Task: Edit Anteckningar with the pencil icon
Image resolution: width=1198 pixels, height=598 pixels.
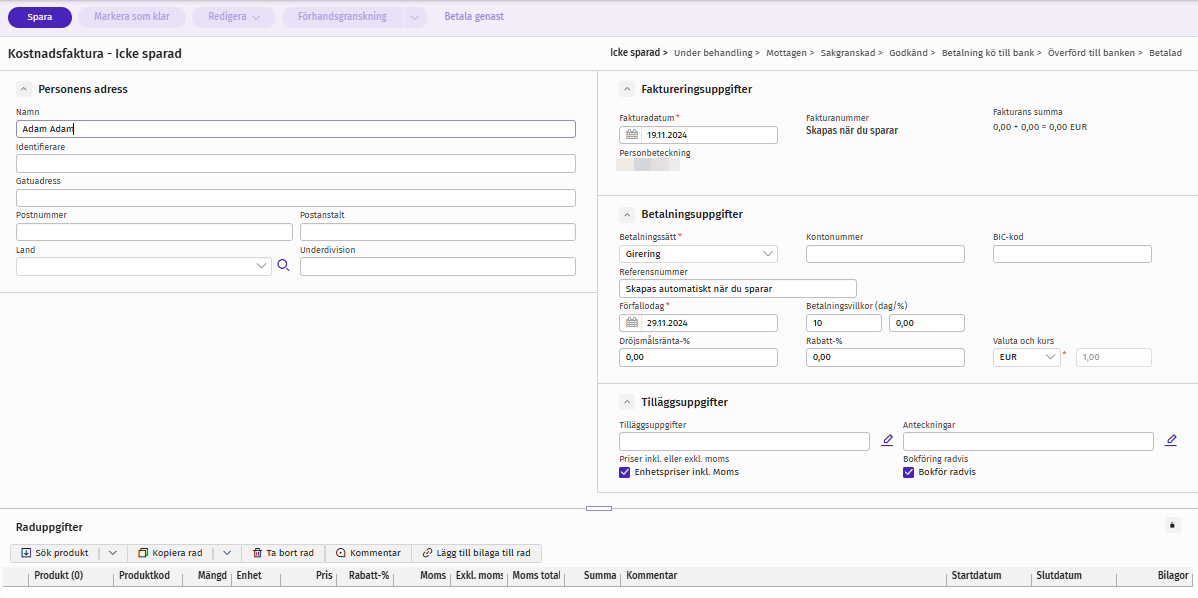Action: (x=1170, y=441)
